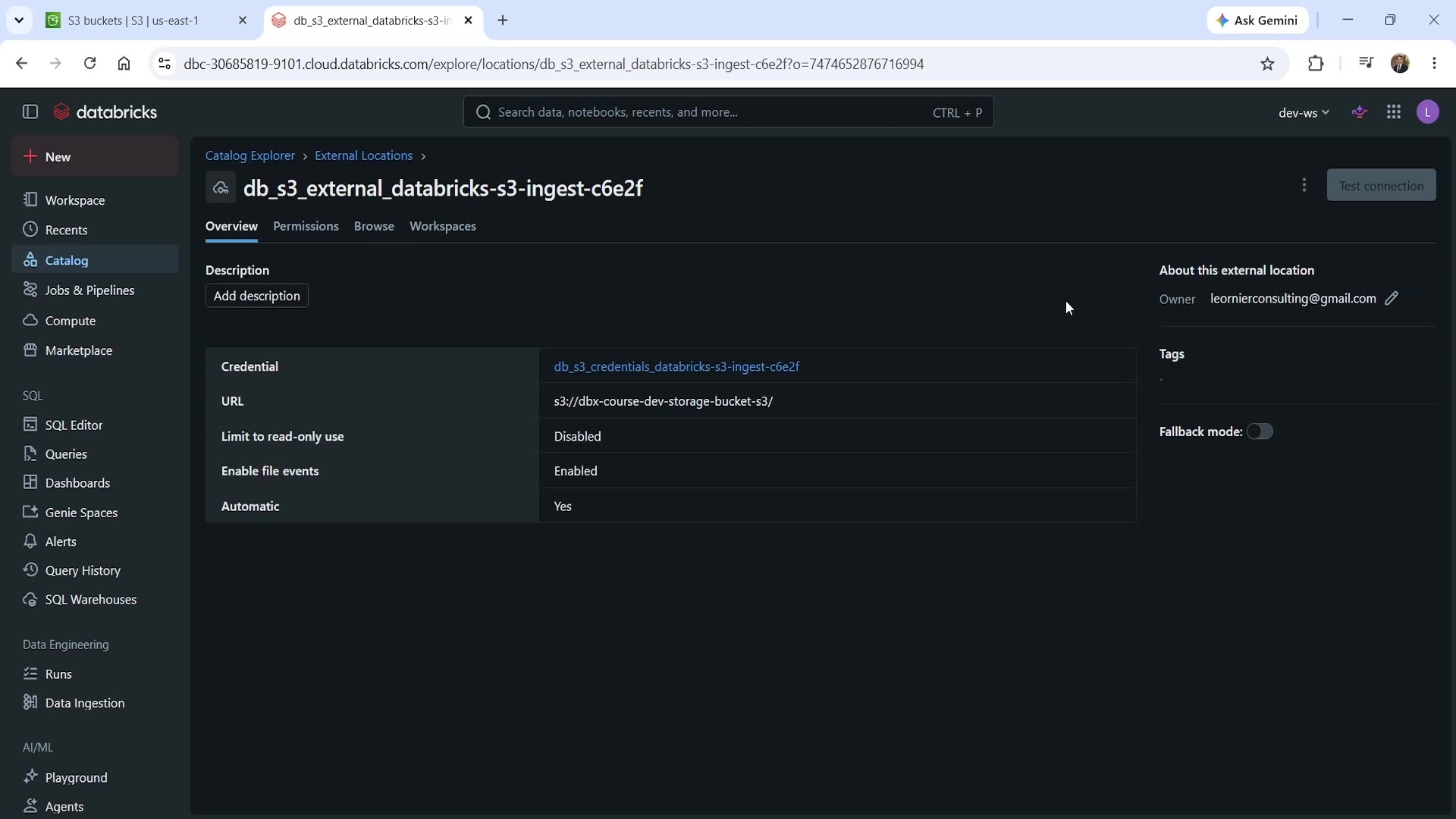This screenshot has height=819, width=1456.
Task: Click the Test connection button
Action: pos(1381,186)
